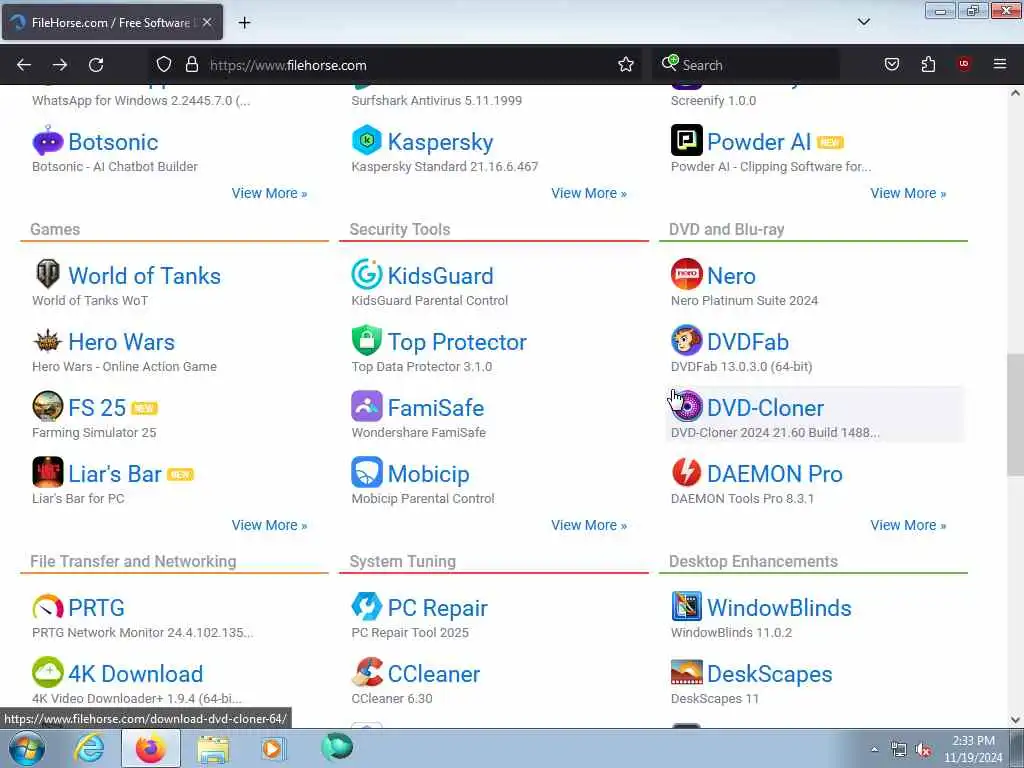
Task: Launch Internet Explorer from taskbar
Action: (89, 749)
